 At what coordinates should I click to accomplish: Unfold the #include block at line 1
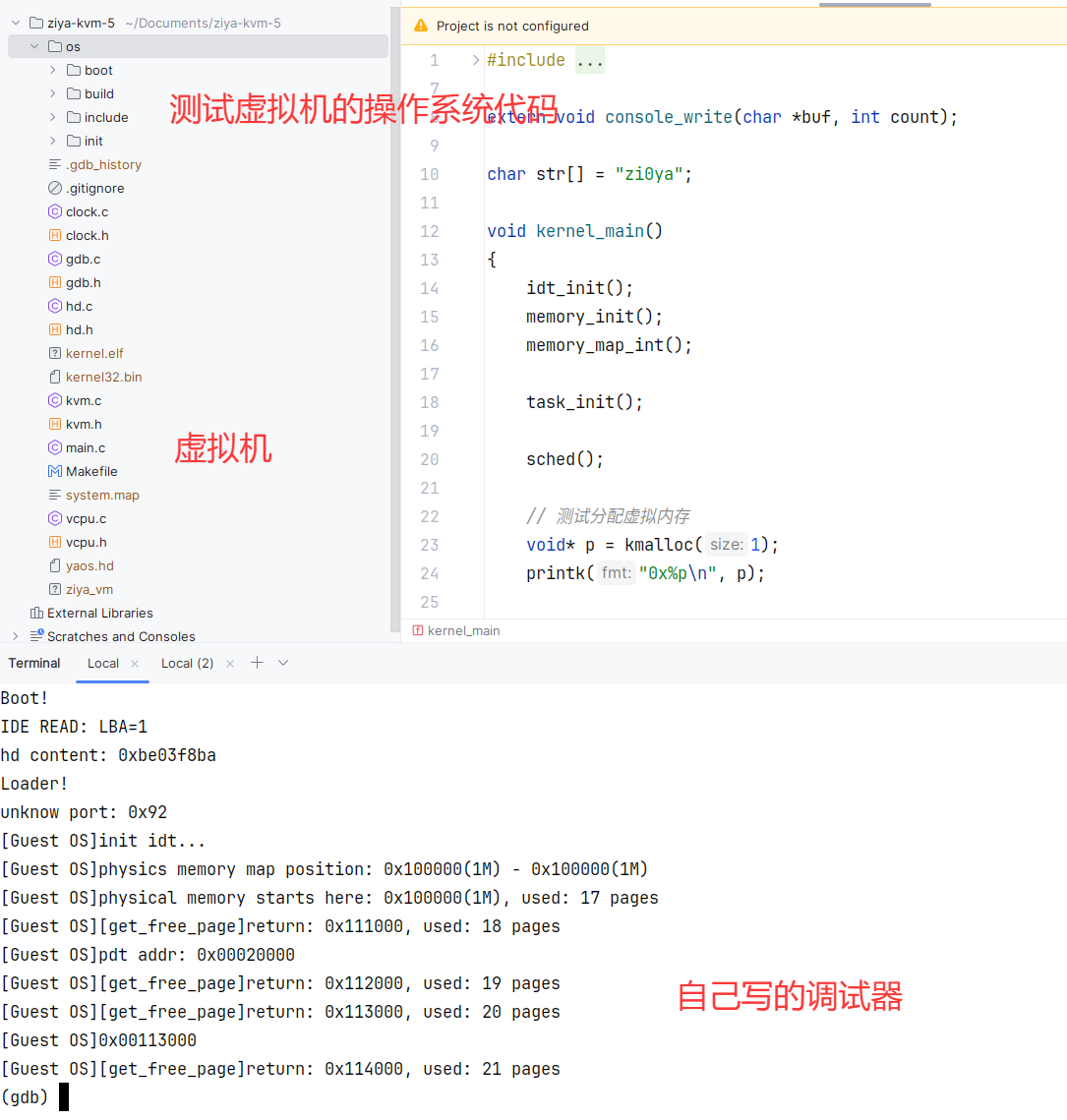[476, 60]
